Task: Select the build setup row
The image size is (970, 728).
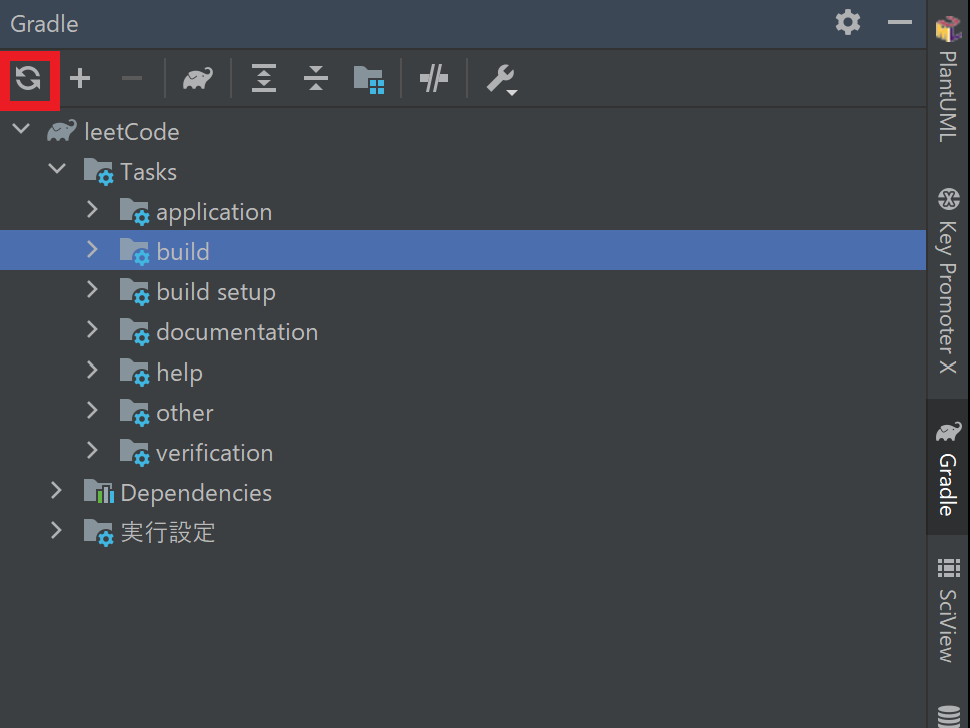Action: [x=463, y=291]
